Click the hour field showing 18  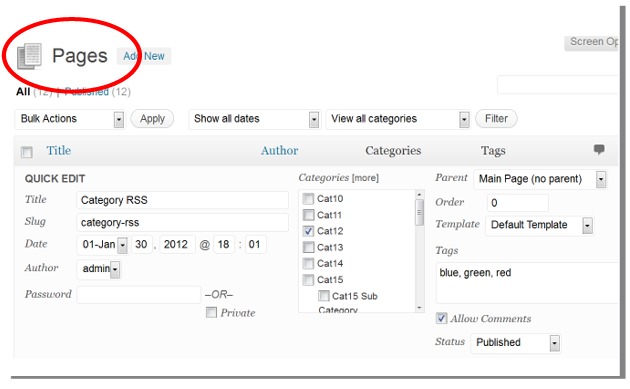[x=224, y=244]
